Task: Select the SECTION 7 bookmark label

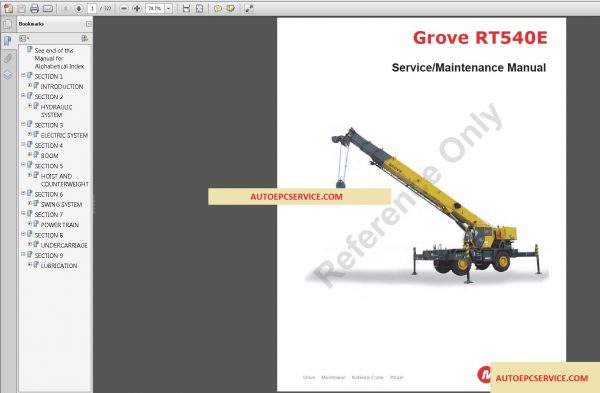Action: click(49, 215)
